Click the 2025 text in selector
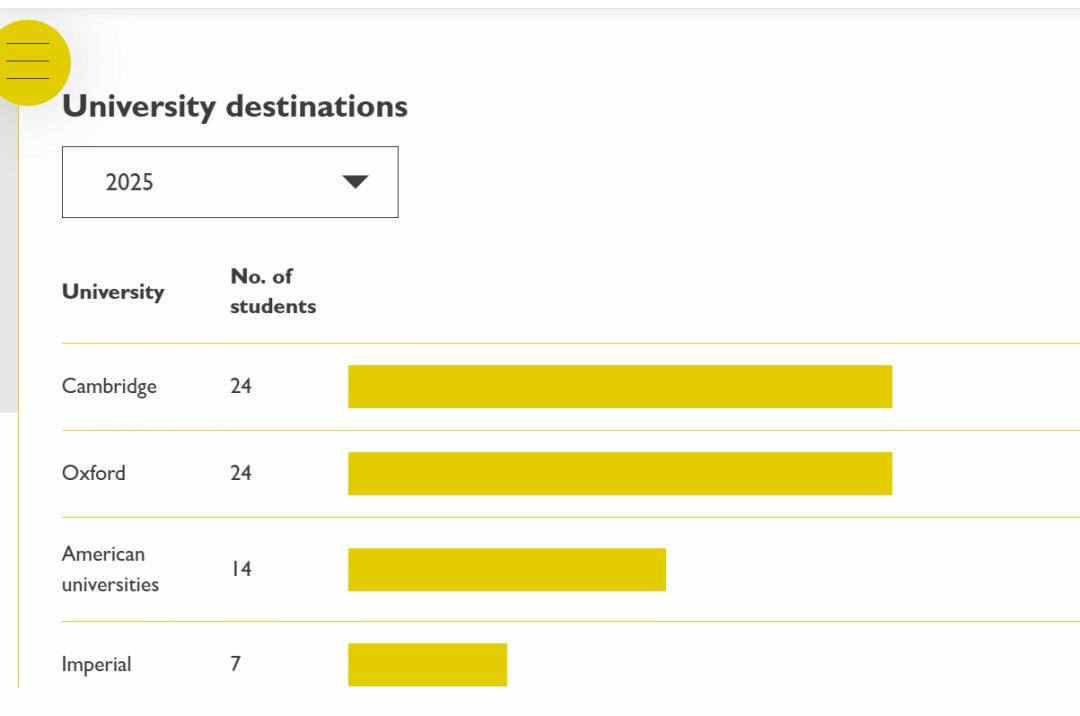This screenshot has height=716, width=1080. click(130, 182)
